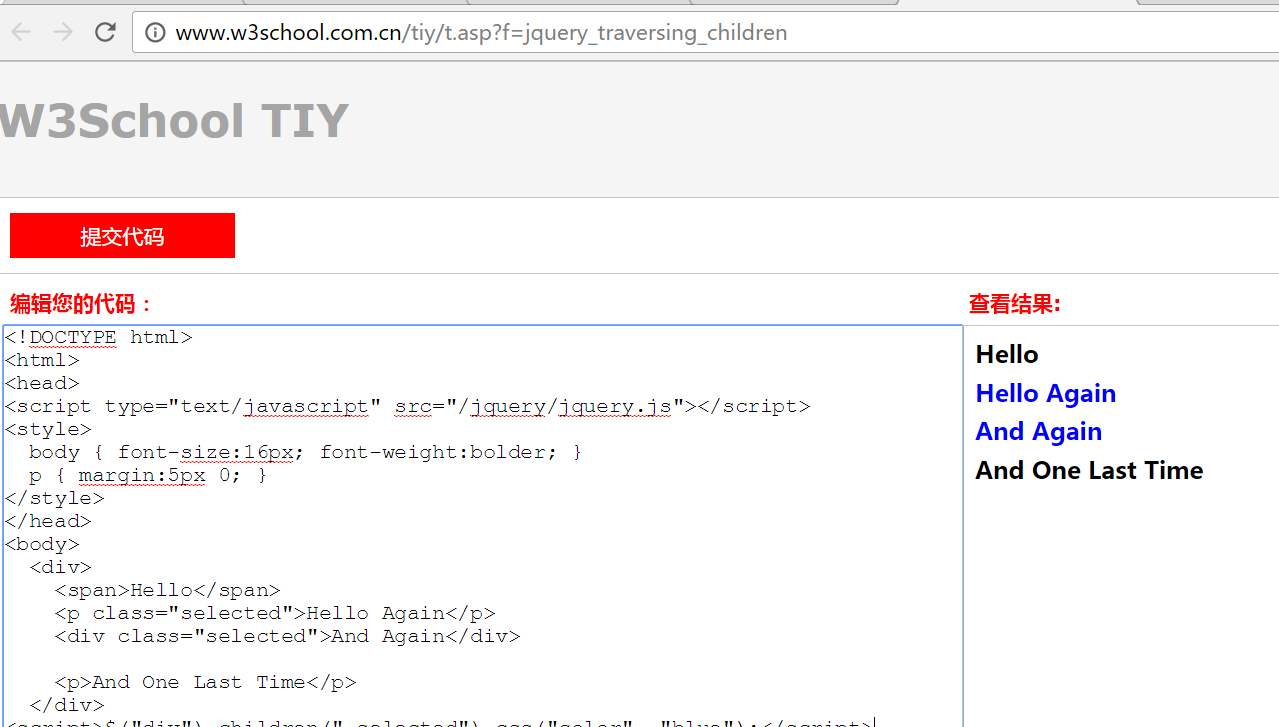Place cursor on p class selected Hello Again line
Image resolution: width=1279 pixels, height=727 pixels.
(x=275, y=613)
